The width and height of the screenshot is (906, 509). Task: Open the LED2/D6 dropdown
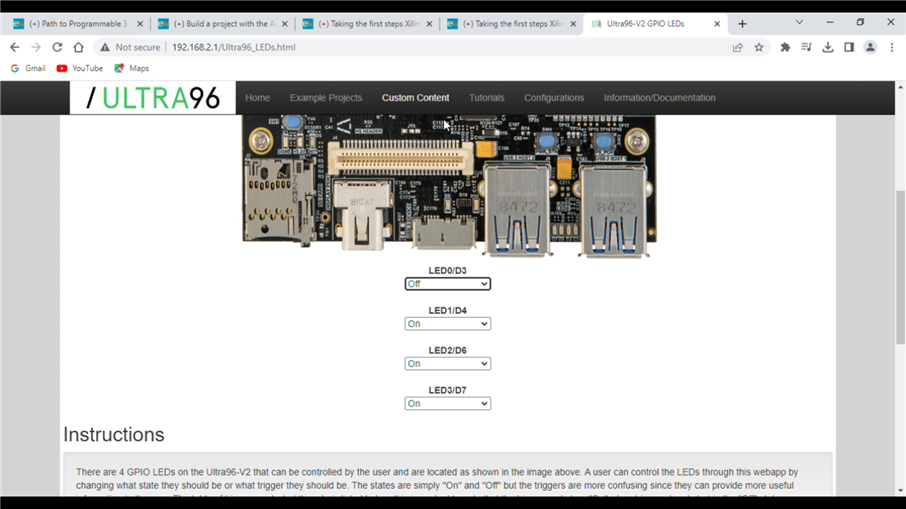448,363
